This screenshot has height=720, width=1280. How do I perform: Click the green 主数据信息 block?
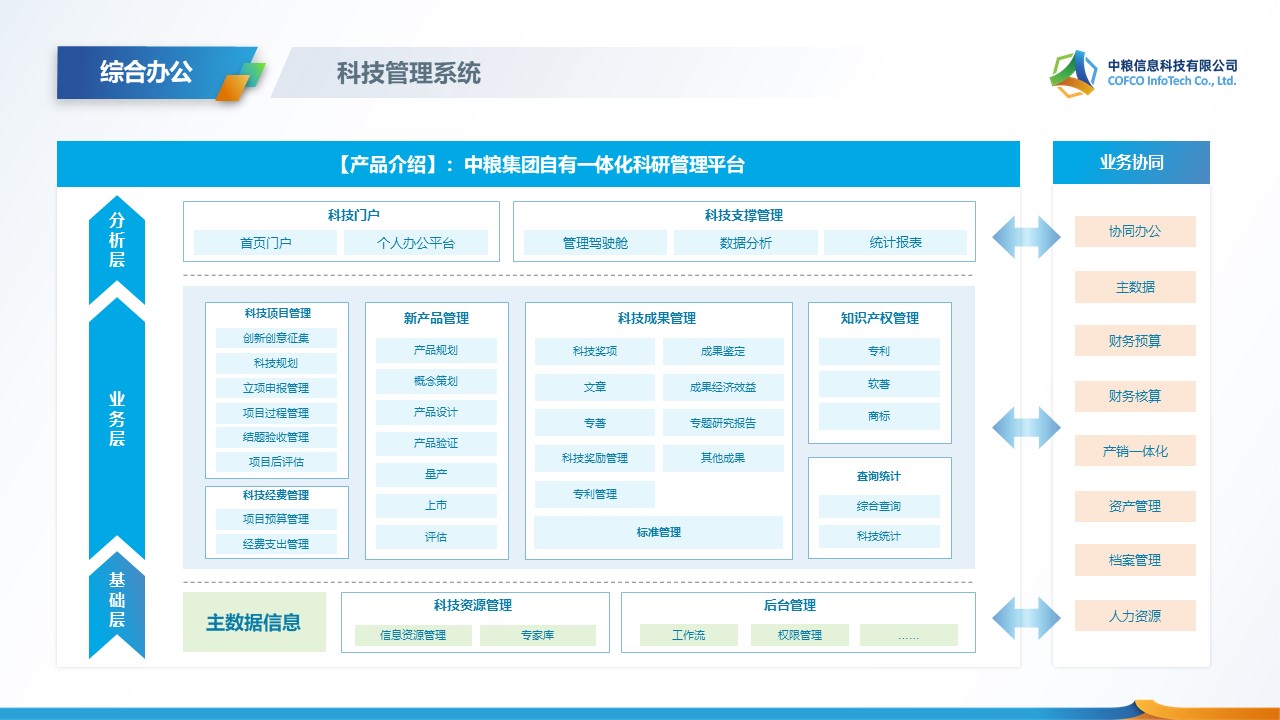click(254, 622)
